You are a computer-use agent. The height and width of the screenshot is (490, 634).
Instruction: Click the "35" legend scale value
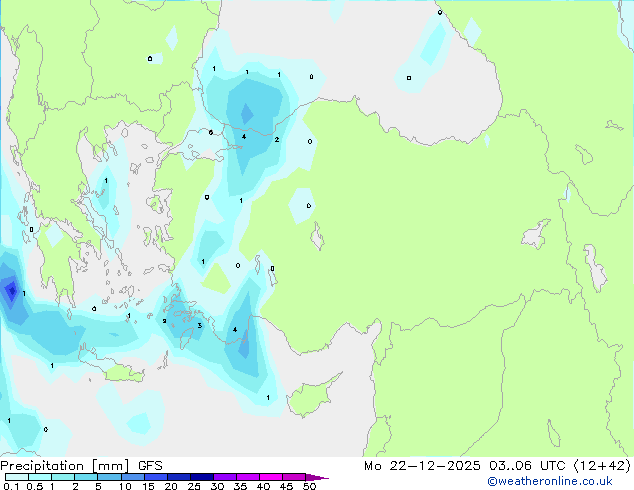click(x=240, y=486)
